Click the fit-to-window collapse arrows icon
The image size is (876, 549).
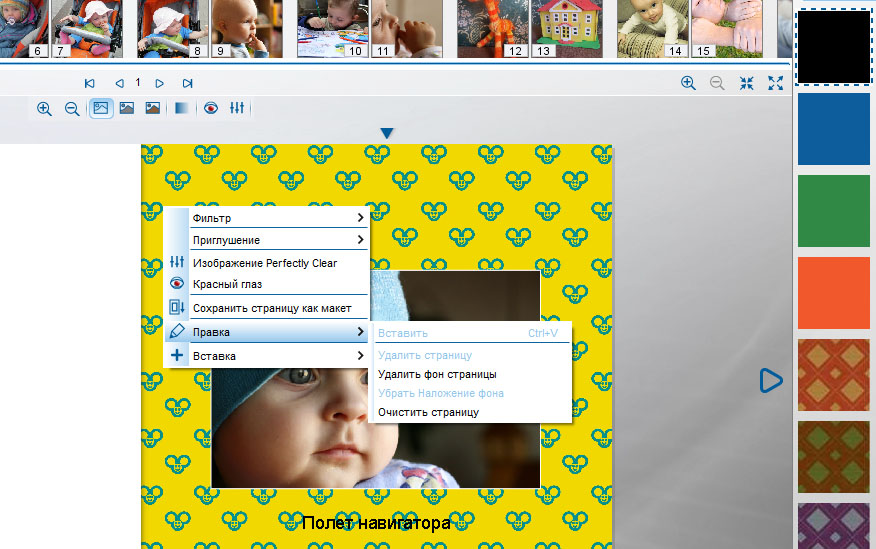[x=746, y=83]
